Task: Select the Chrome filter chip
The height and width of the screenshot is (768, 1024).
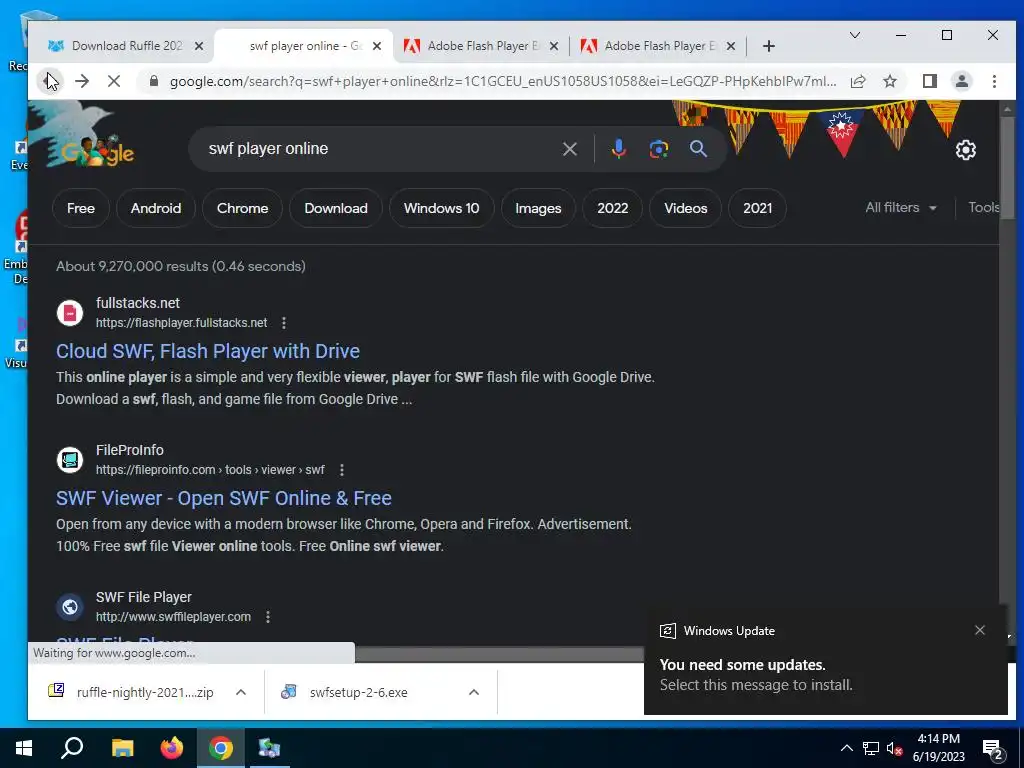Action: (242, 208)
